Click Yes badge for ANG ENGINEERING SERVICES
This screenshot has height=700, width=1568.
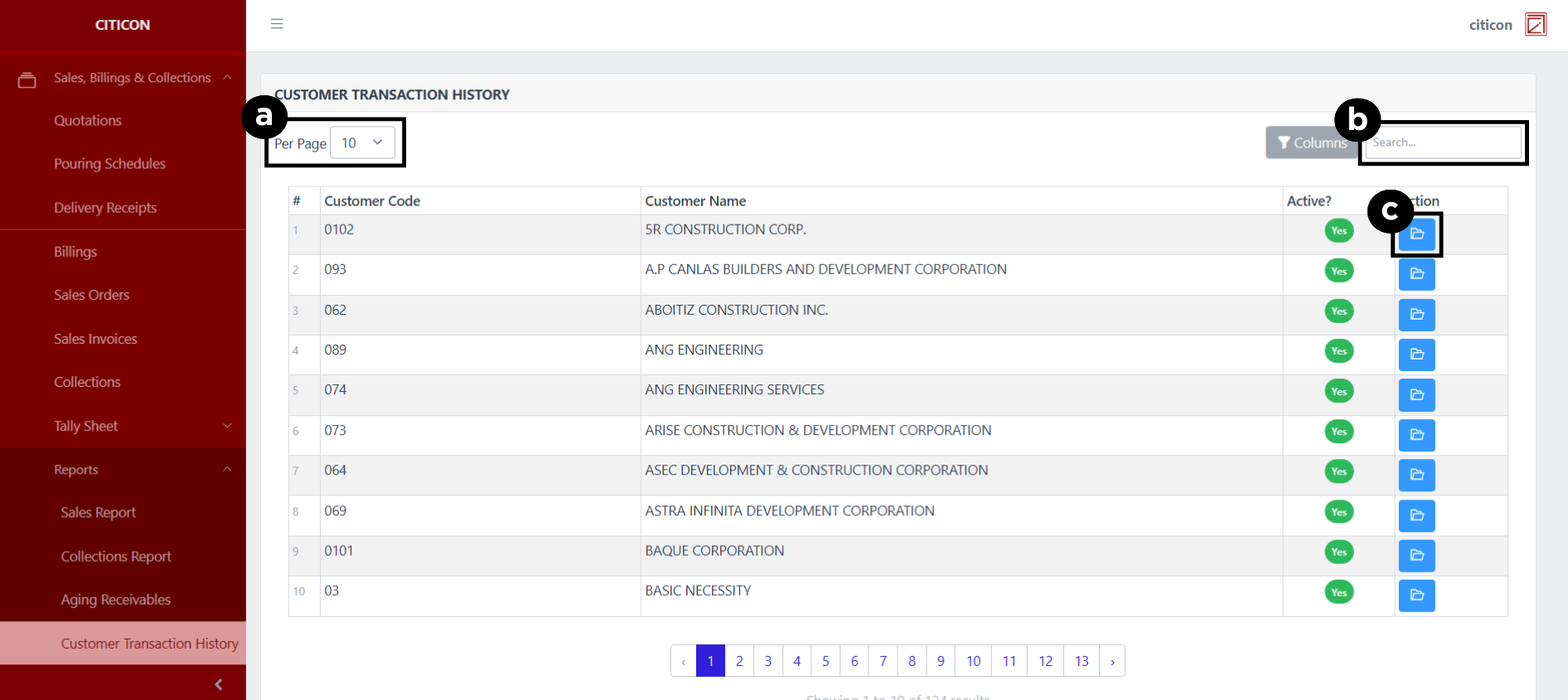pyautogui.click(x=1339, y=392)
